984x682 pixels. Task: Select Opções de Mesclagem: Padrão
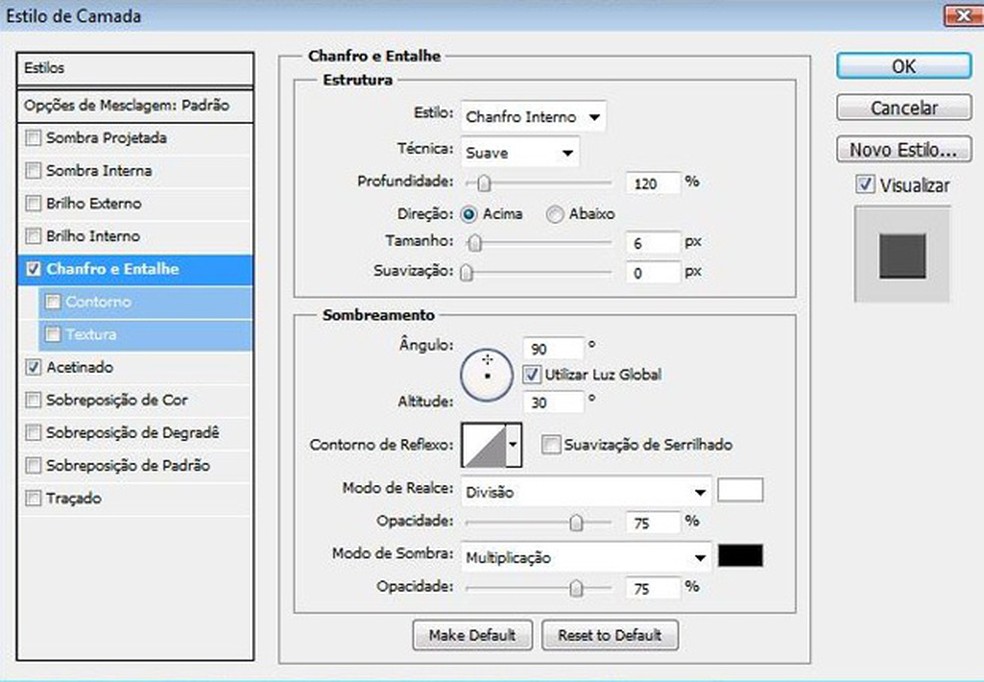point(136,105)
